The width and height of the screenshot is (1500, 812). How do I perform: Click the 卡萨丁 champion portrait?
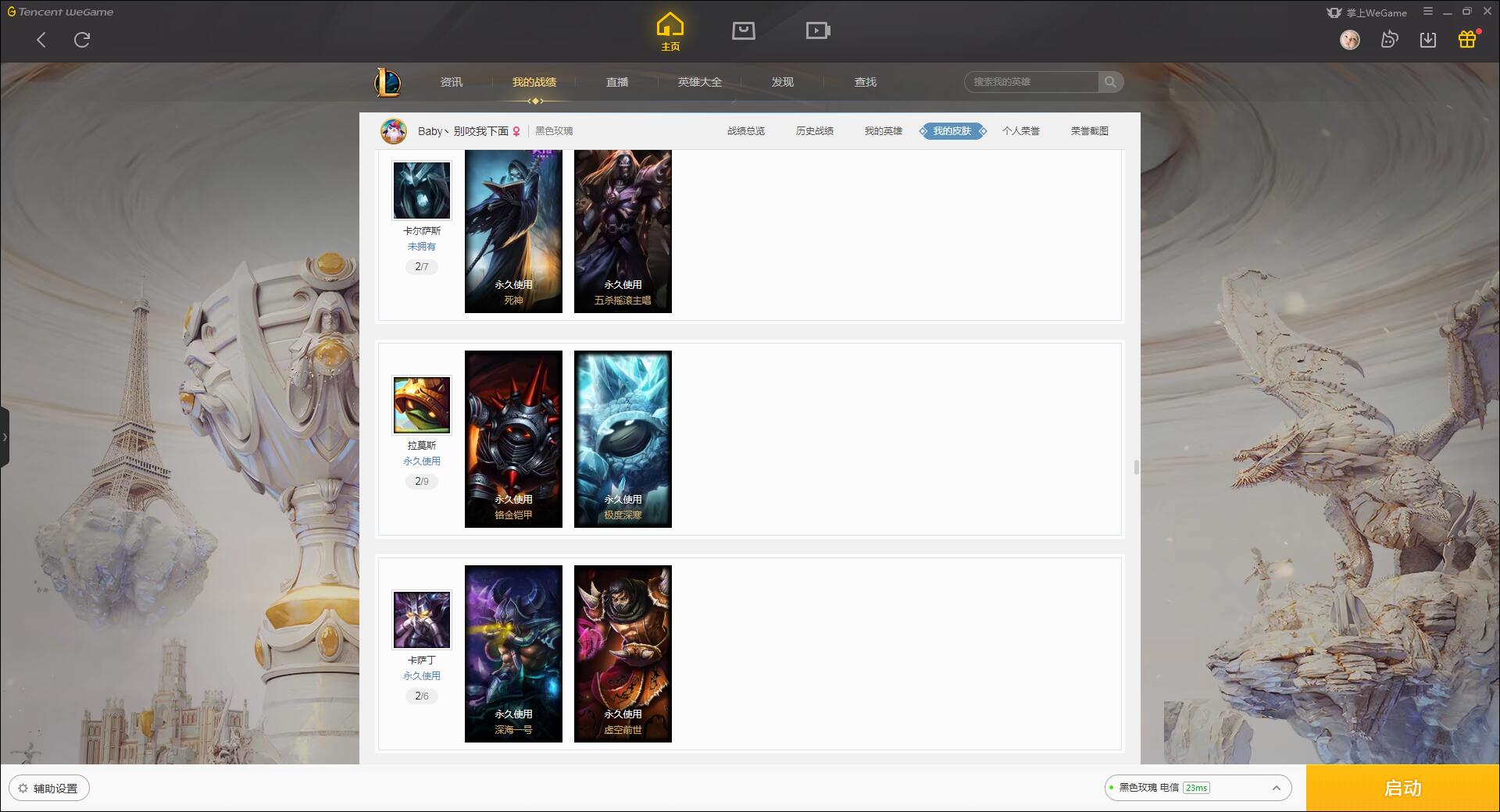422,620
